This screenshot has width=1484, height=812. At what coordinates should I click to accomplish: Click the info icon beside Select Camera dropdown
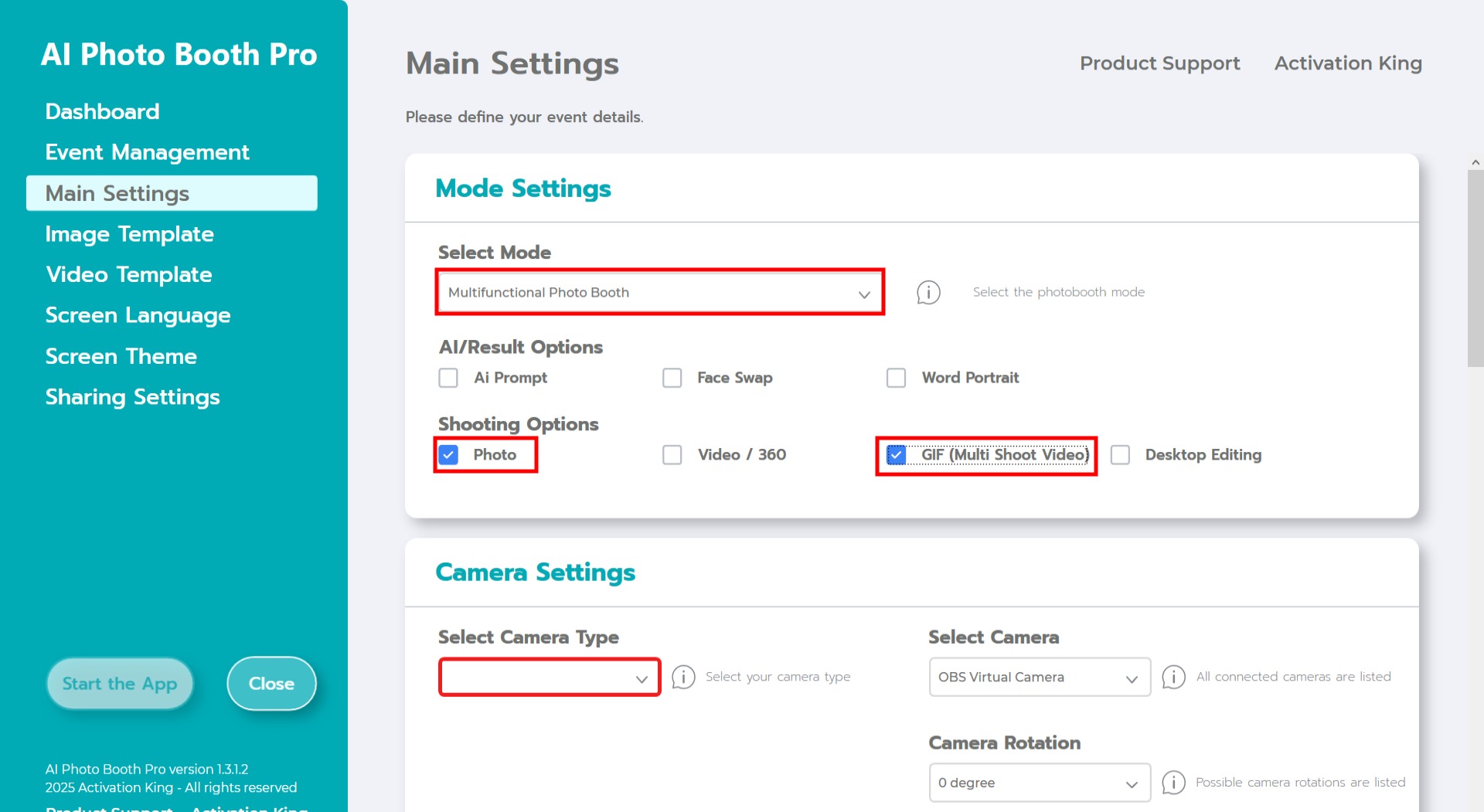(1173, 677)
